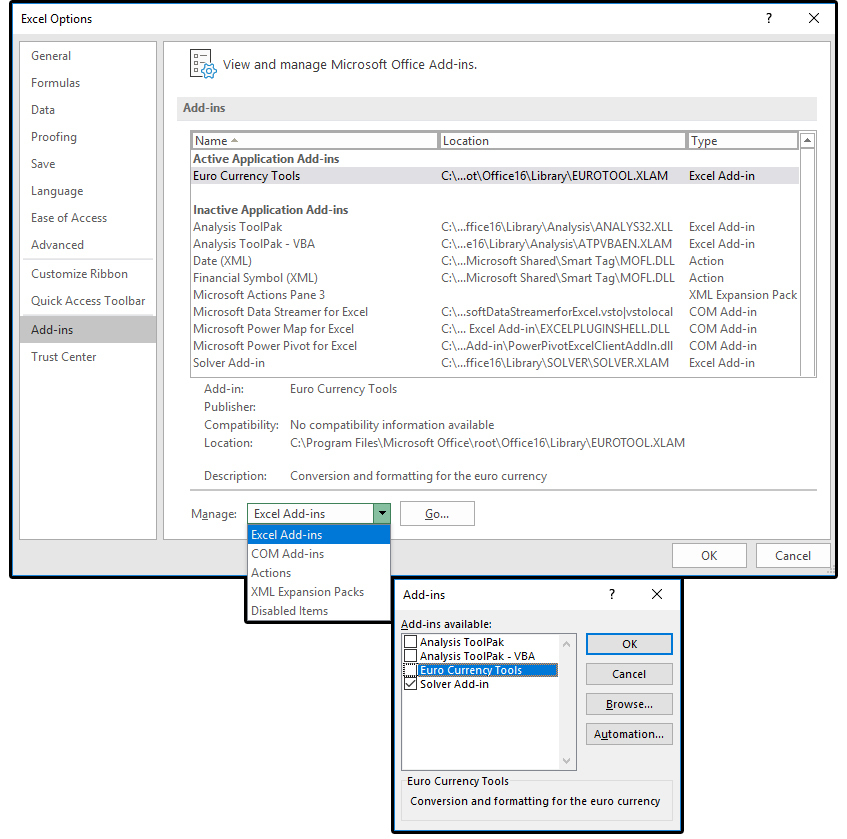Click the Help question mark in Add-ins dialog

(612, 594)
